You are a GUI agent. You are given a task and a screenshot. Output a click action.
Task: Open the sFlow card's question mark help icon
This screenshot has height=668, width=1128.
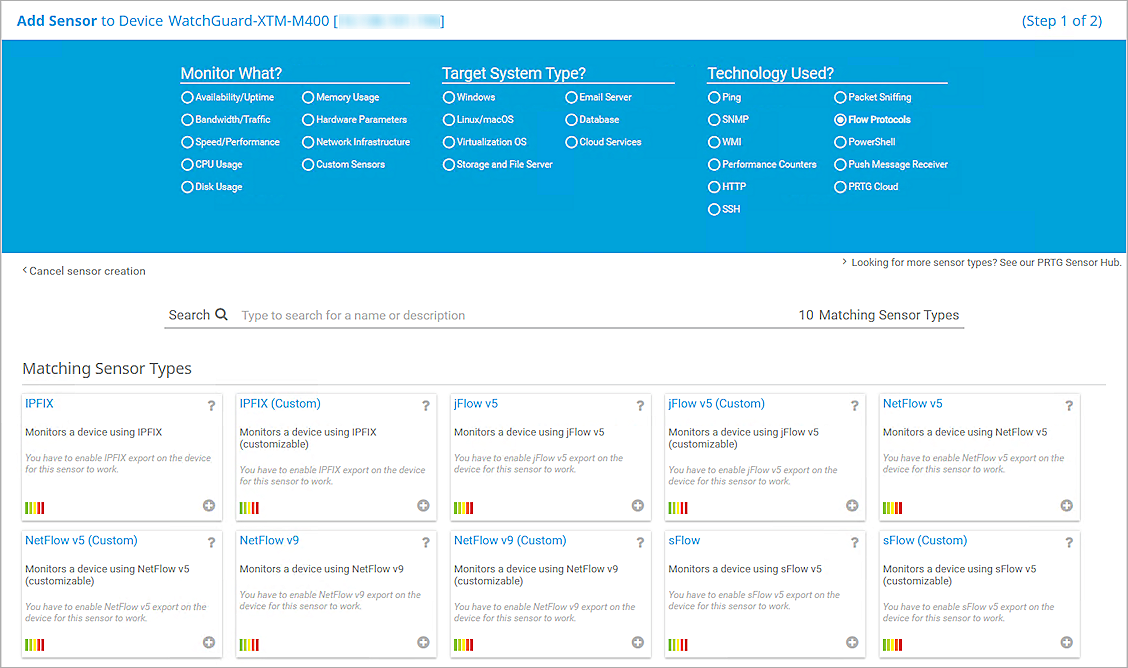pos(852,543)
